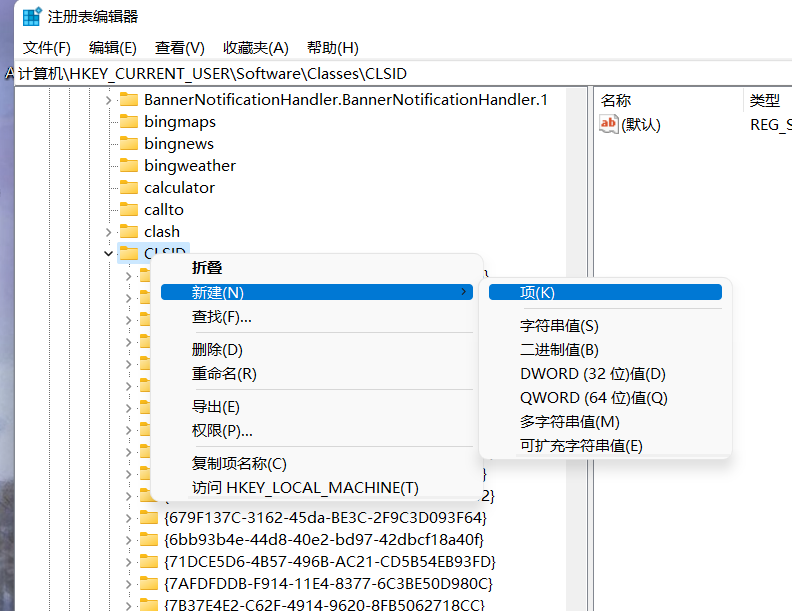Click folder icon of {6bb93b4e-44d8-40e2-bd97-42dbcf18a40f}

click(148, 539)
